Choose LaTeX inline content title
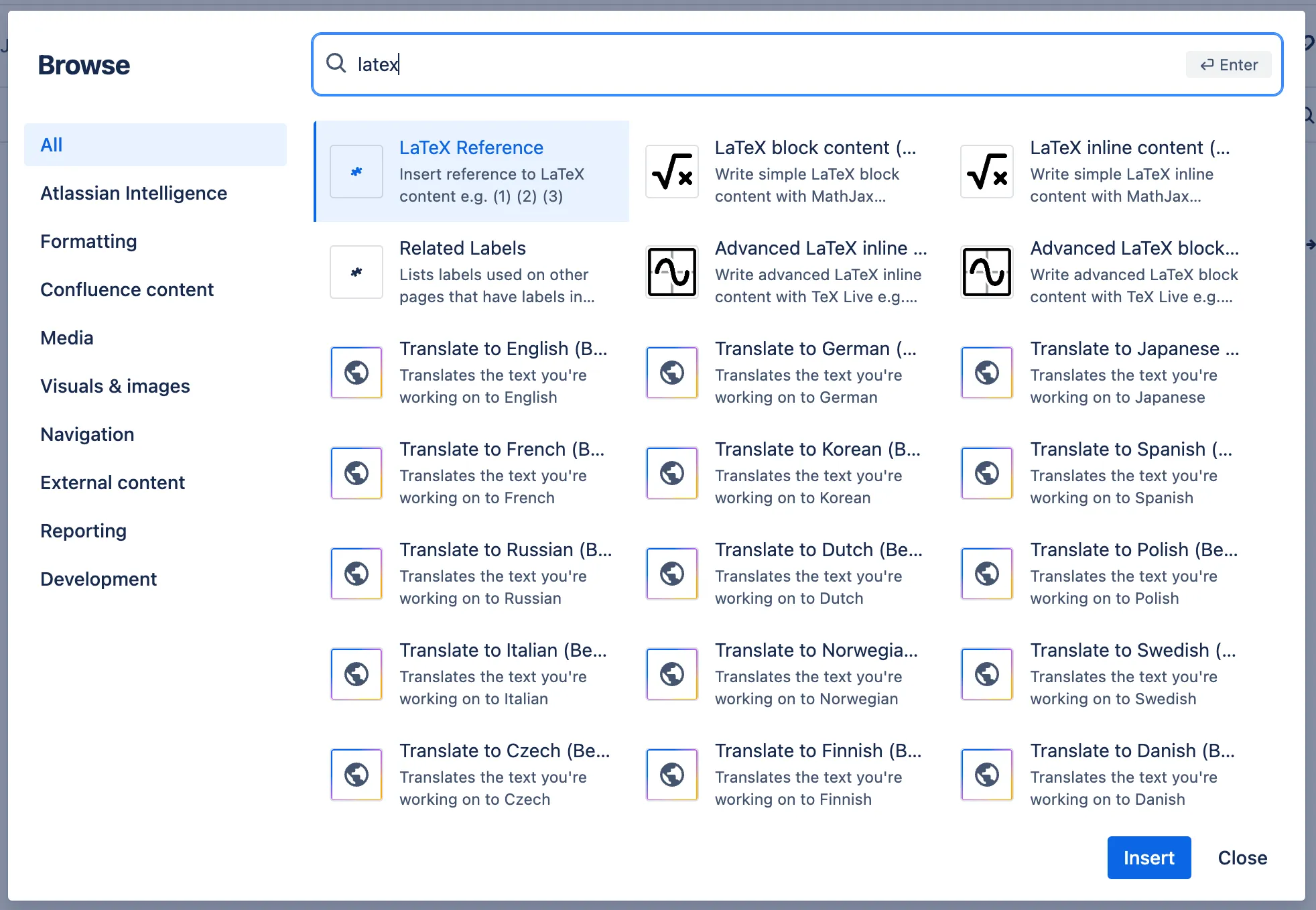This screenshot has width=1316, height=910. (x=1130, y=147)
